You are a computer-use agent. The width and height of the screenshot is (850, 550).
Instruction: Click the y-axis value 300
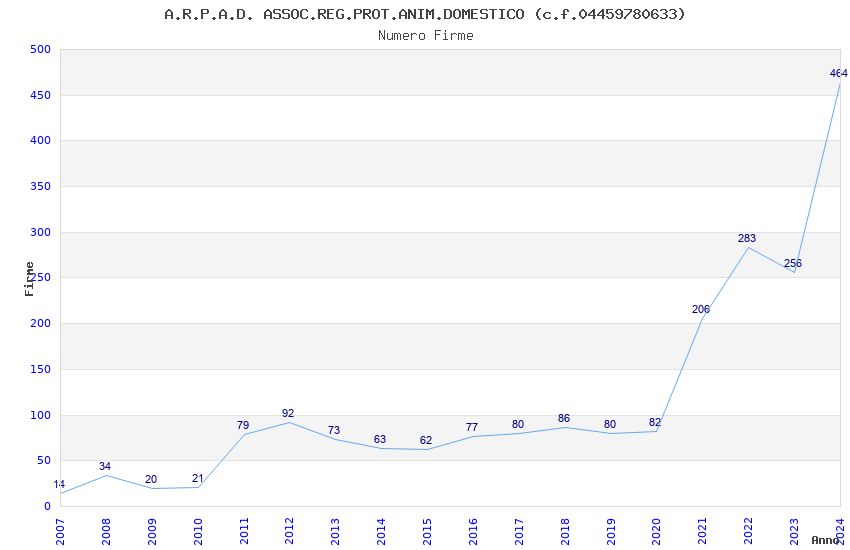(40, 232)
